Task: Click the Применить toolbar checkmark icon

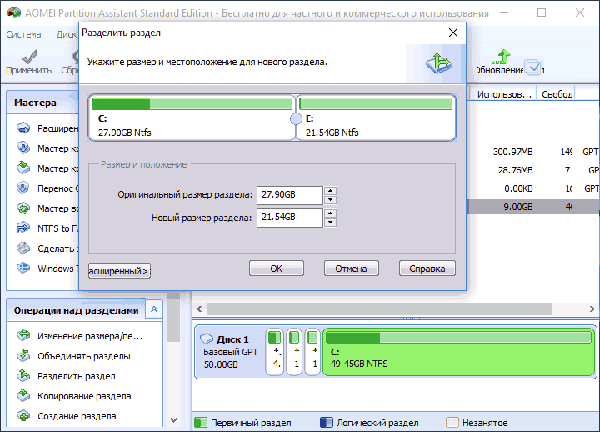Action: click(29, 57)
